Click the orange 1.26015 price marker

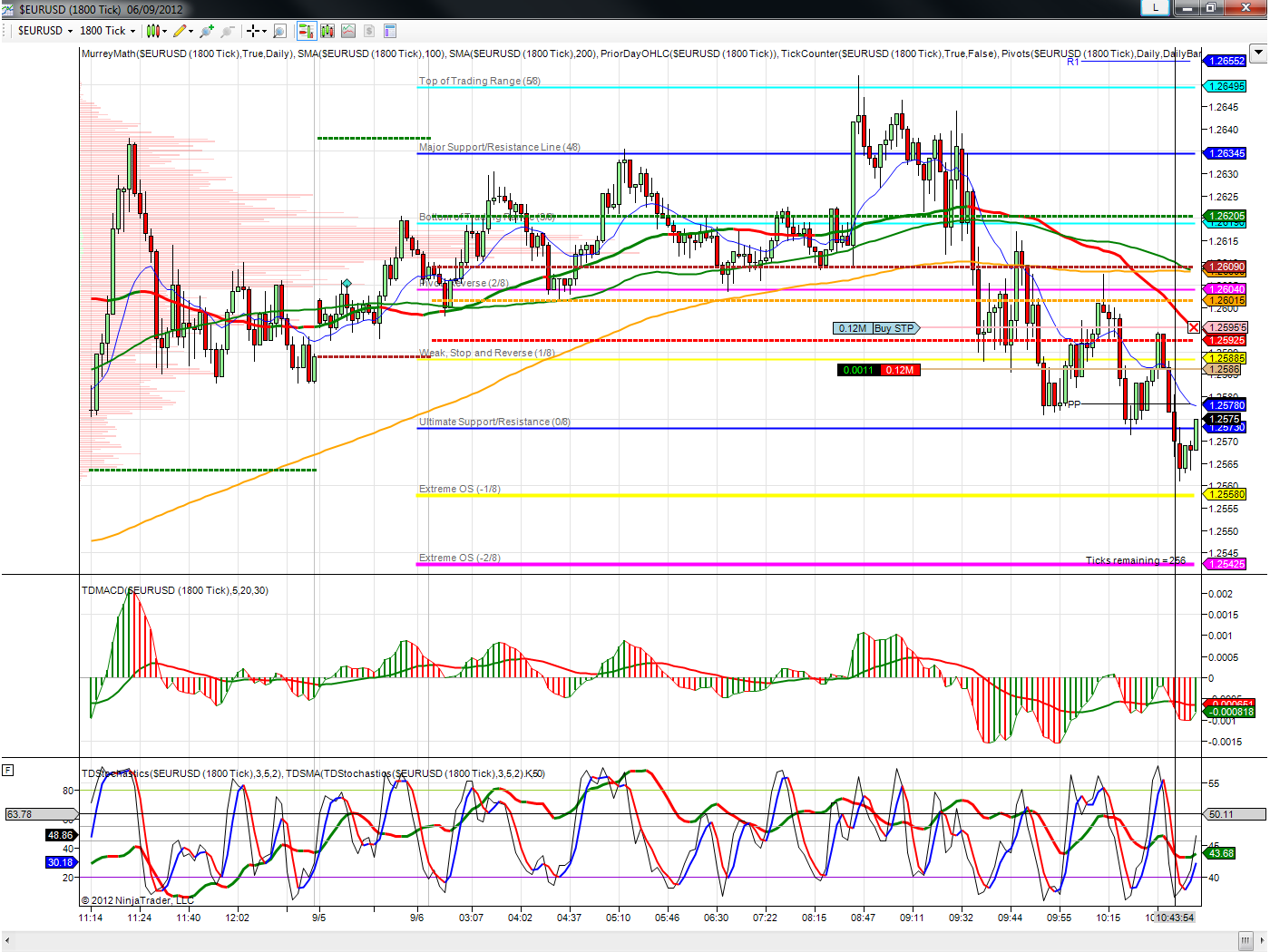click(x=1226, y=300)
